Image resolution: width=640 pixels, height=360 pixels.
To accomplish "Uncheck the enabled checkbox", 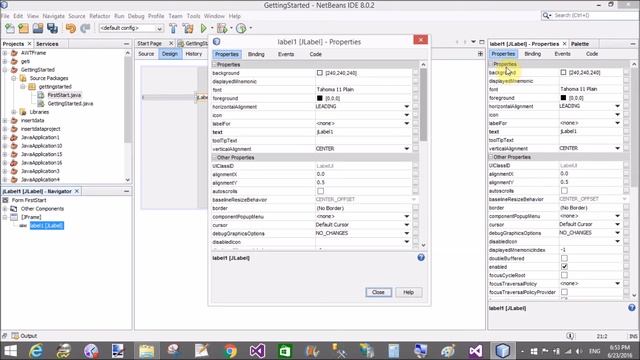I will pos(564,267).
